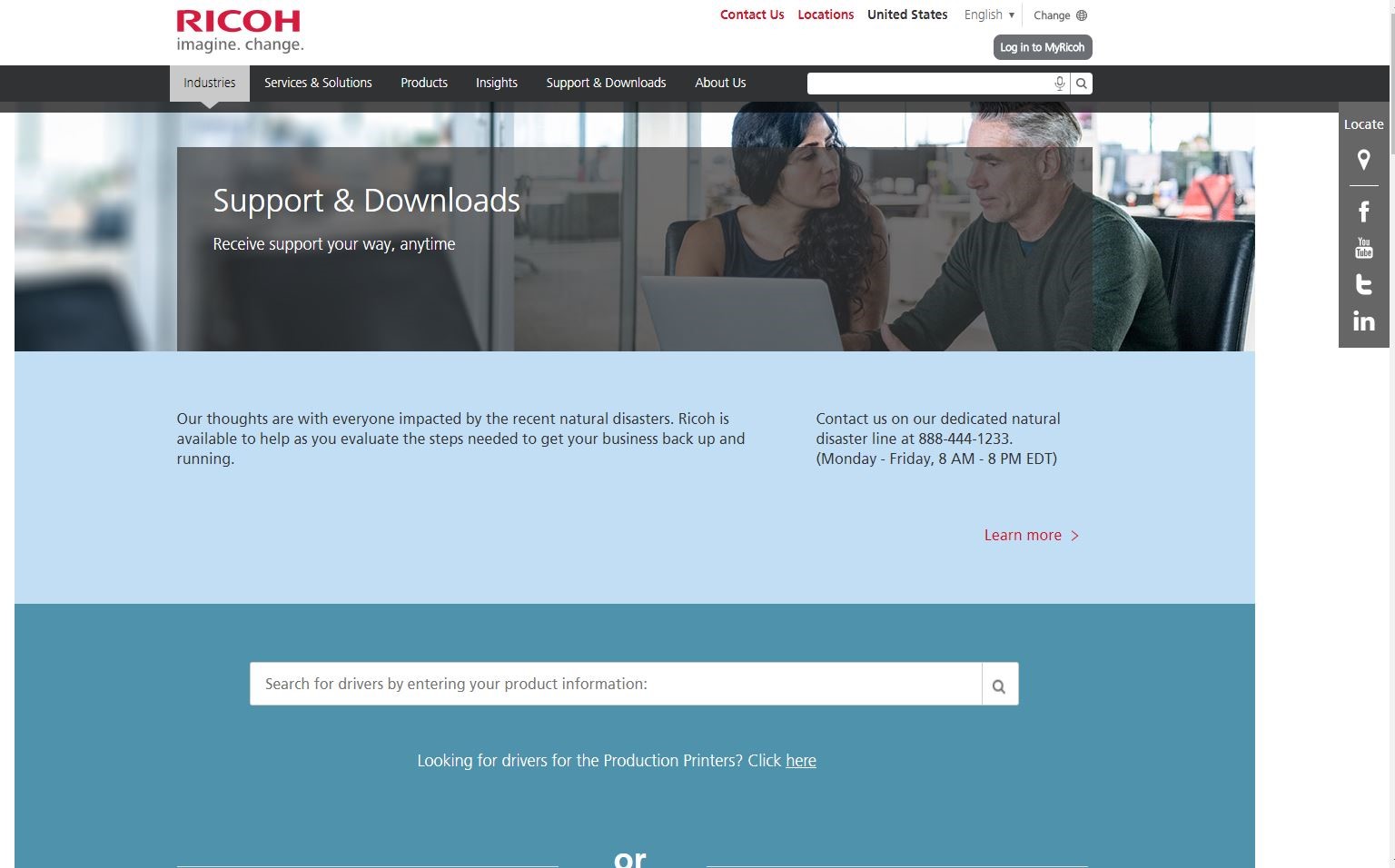Click Log in to MyRicoh

click(1043, 47)
